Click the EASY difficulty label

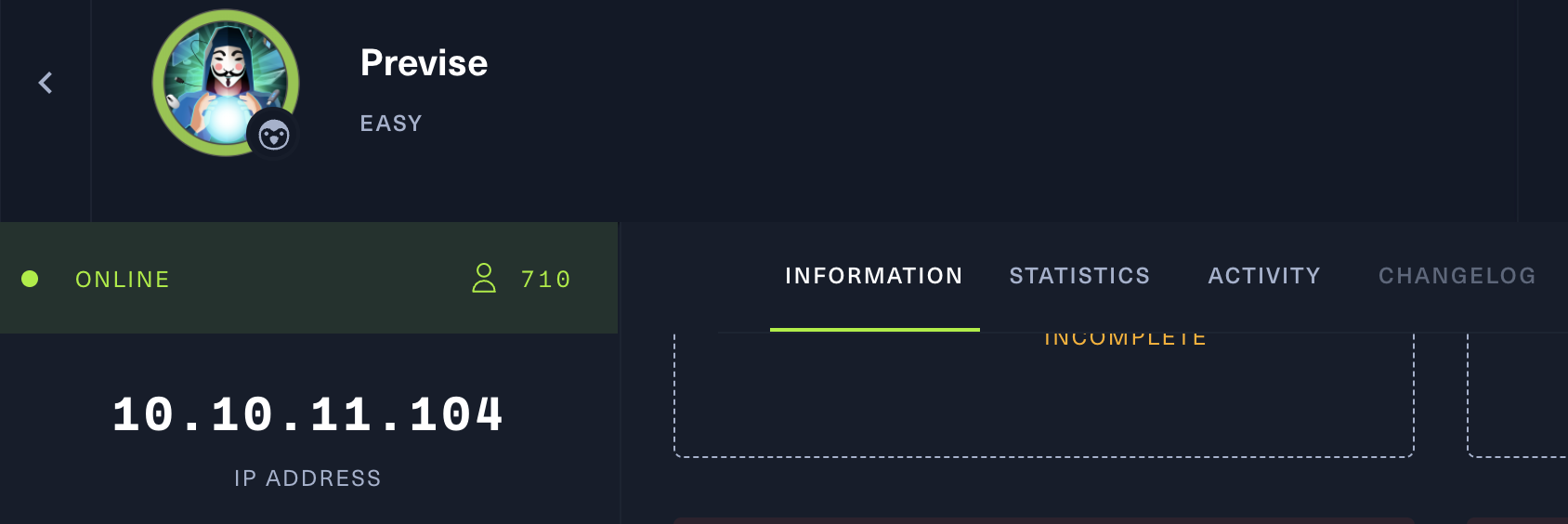click(x=391, y=124)
